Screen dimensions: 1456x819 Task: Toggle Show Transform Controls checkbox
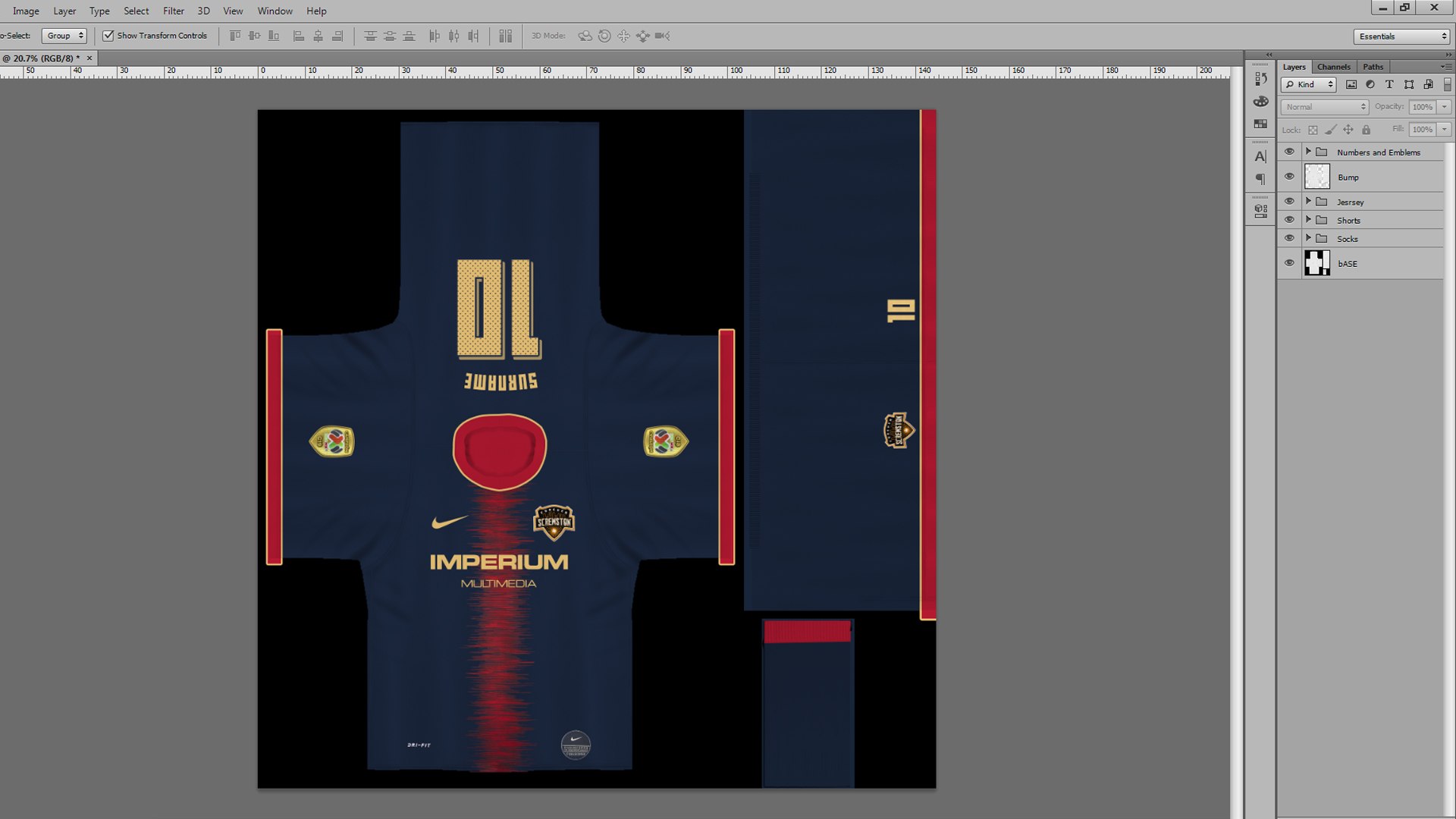[108, 36]
